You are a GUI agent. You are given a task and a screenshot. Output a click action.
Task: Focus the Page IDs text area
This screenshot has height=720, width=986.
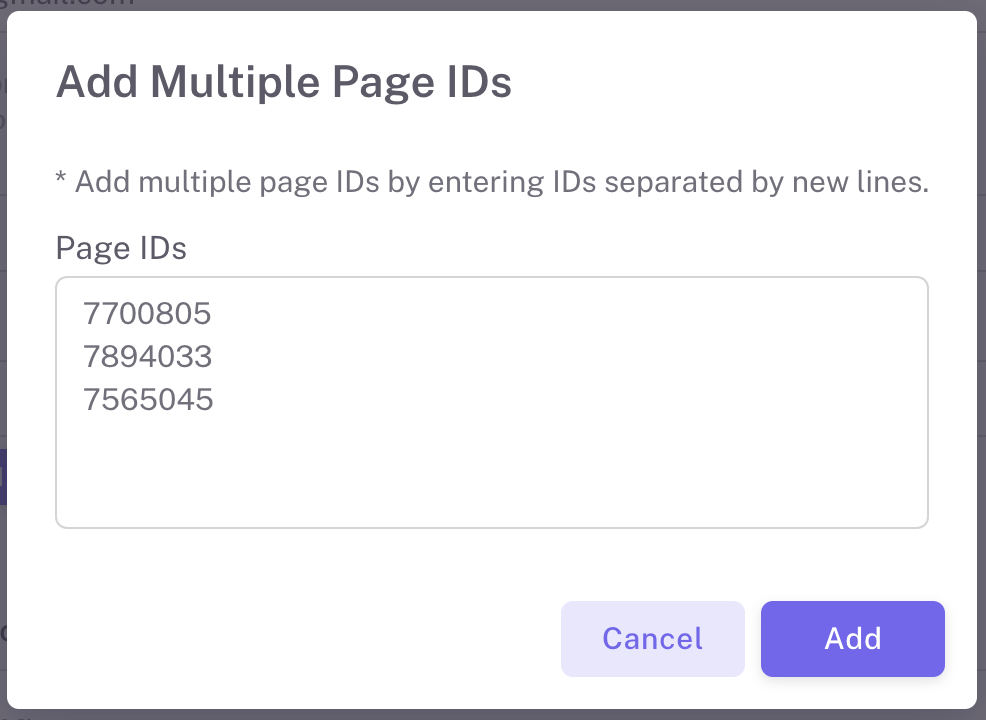tap(491, 402)
